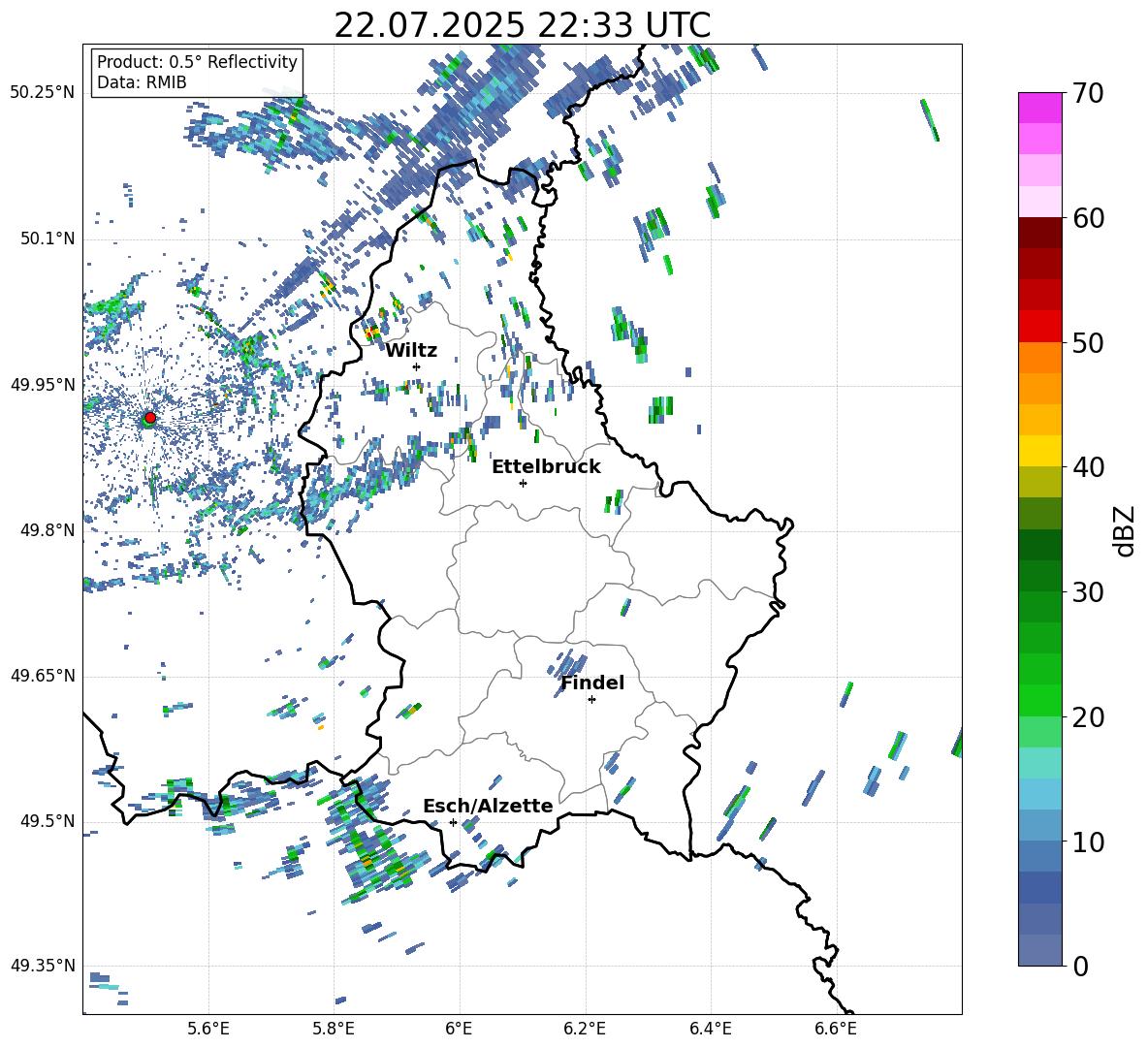Click the Wiltz station cross marker
The image size is (1148, 1048).
pyautogui.click(x=417, y=366)
